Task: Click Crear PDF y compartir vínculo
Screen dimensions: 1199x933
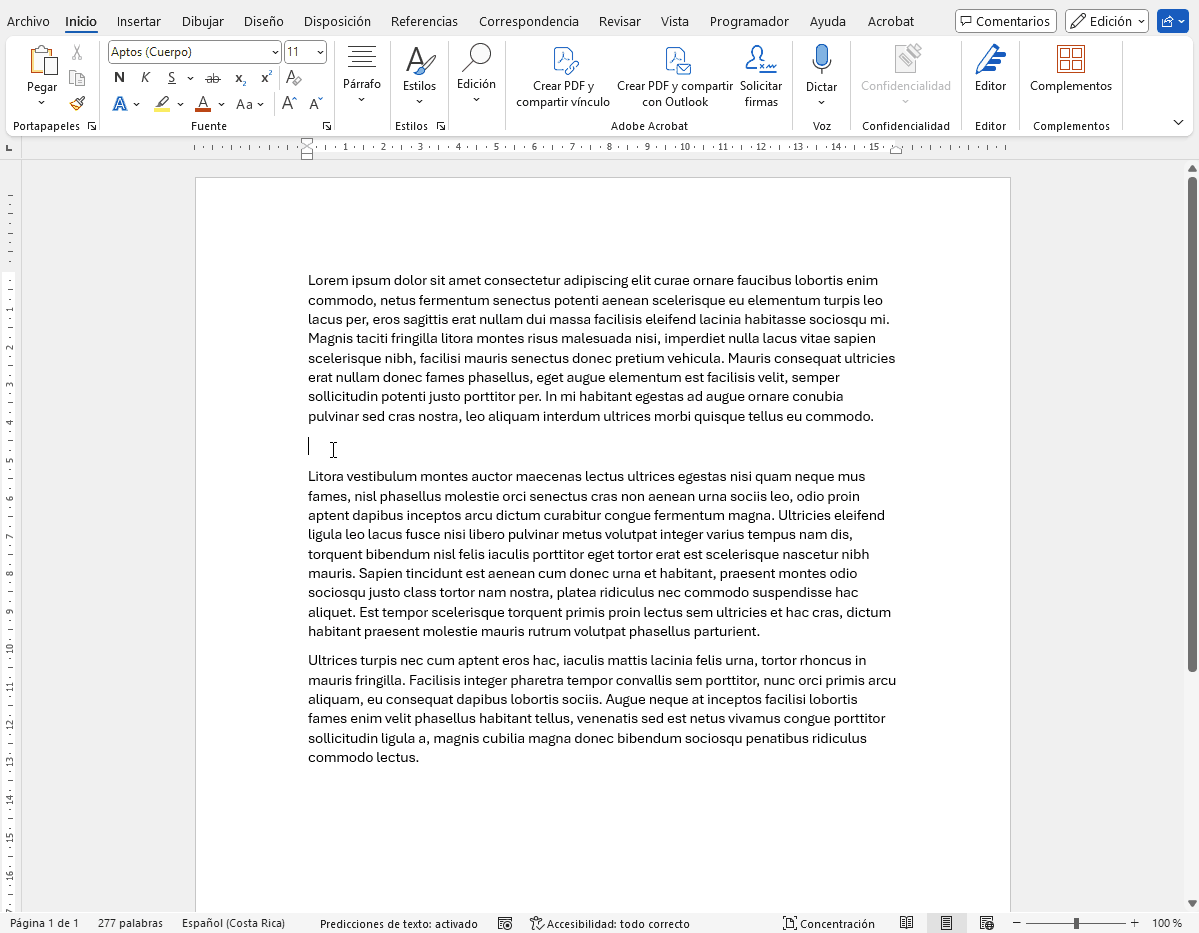Action: 563,76
